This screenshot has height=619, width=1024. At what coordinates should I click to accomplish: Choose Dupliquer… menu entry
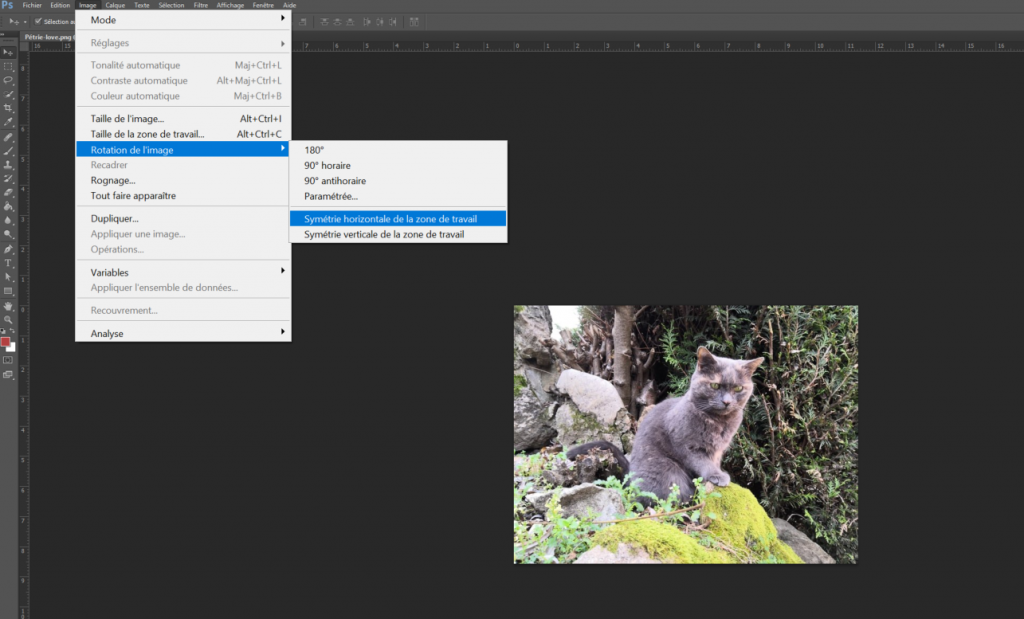(184, 218)
